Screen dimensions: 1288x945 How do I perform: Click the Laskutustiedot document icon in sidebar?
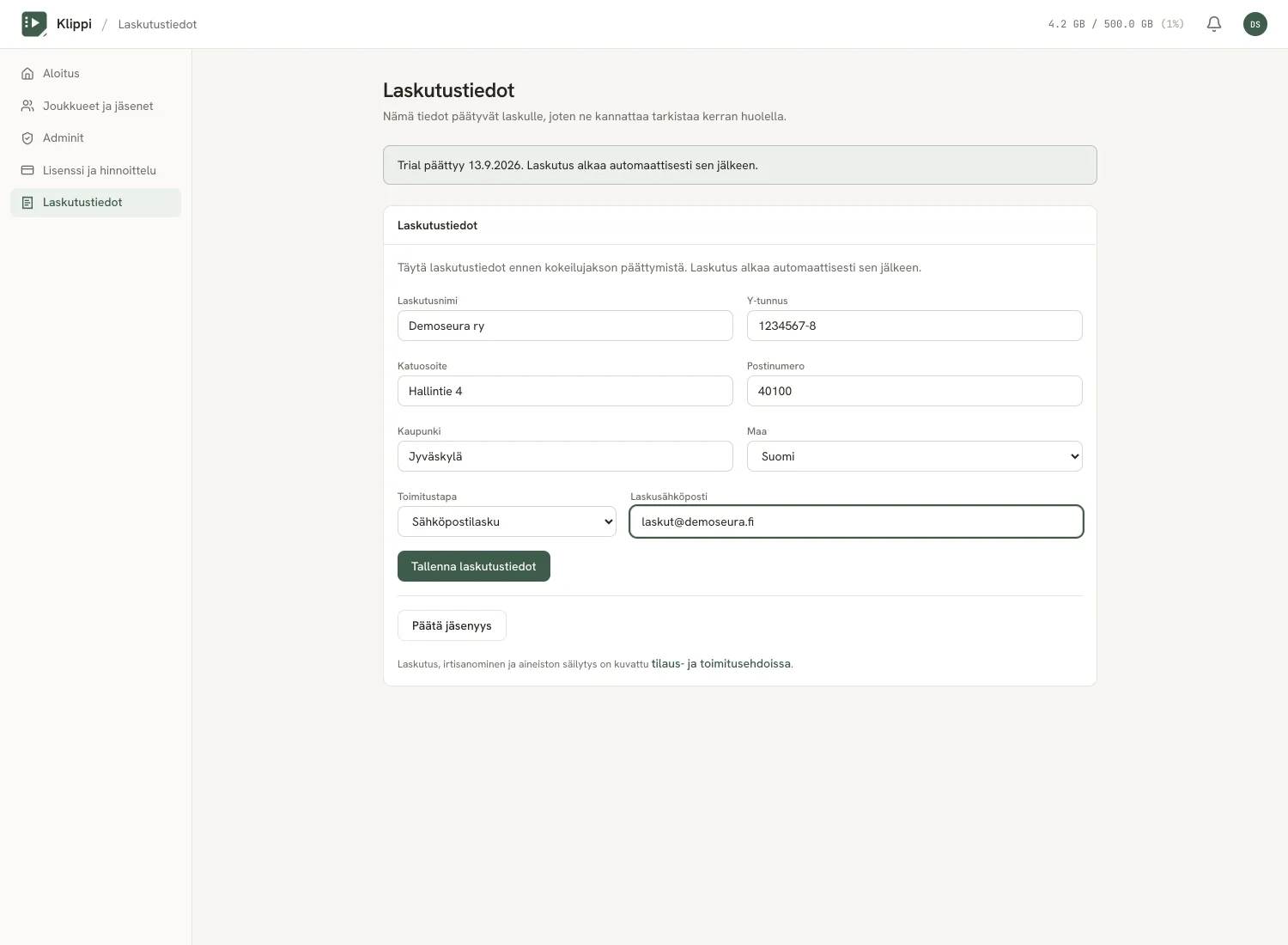27,203
